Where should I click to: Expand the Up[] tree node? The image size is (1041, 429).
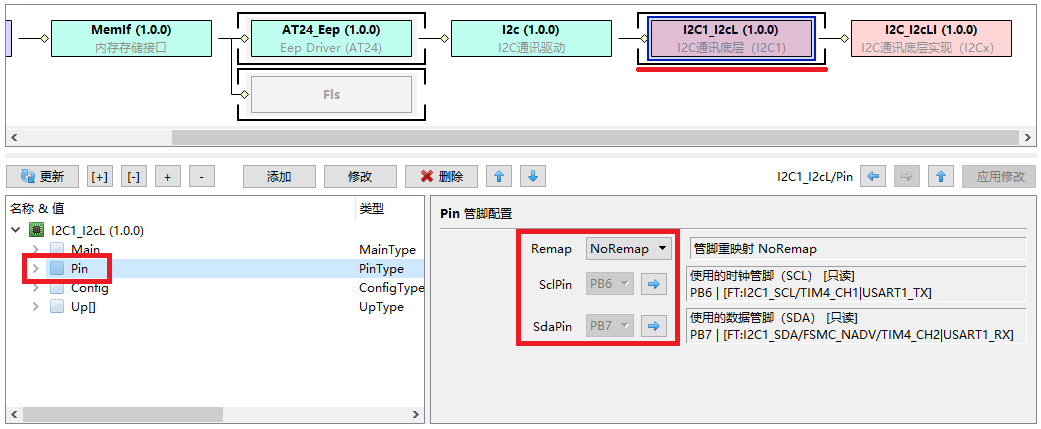(x=36, y=307)
